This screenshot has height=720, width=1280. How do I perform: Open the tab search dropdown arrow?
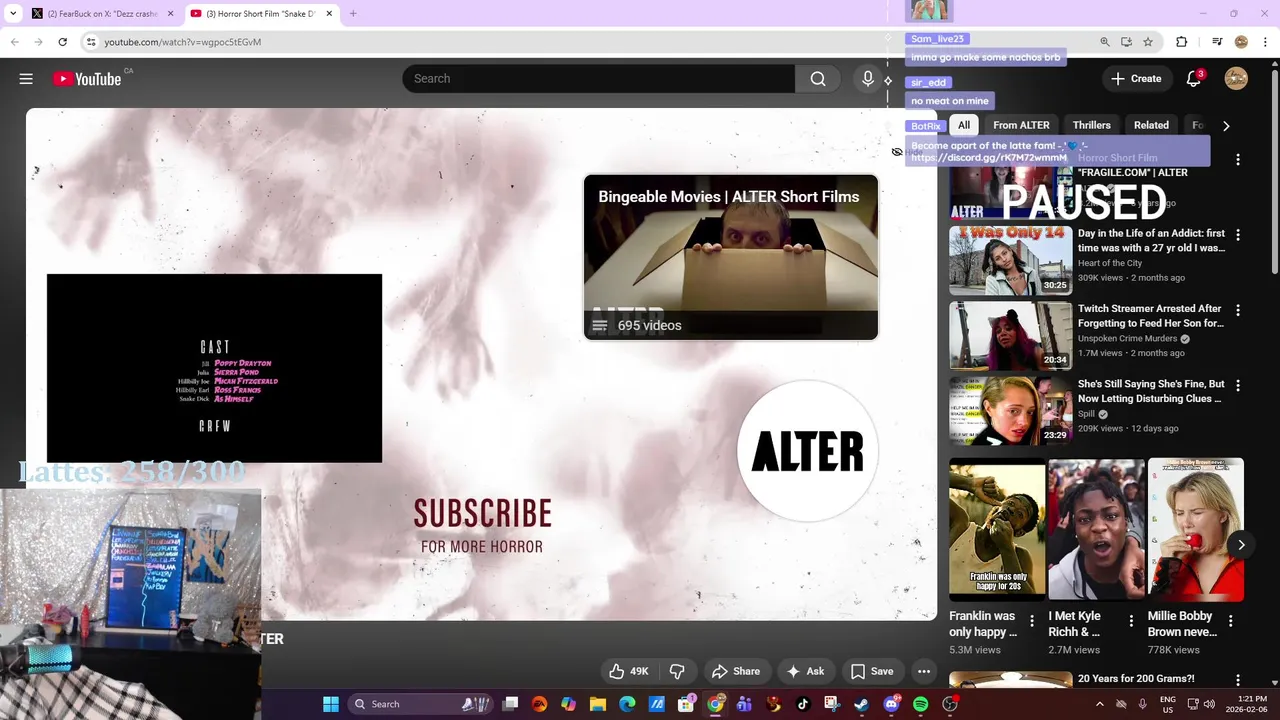coord(13,14)
